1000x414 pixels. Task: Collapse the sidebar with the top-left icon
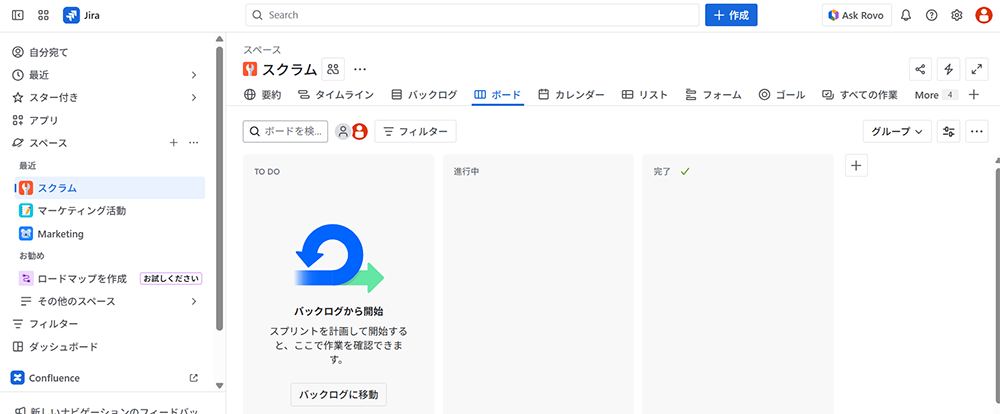tap(18, 15)
